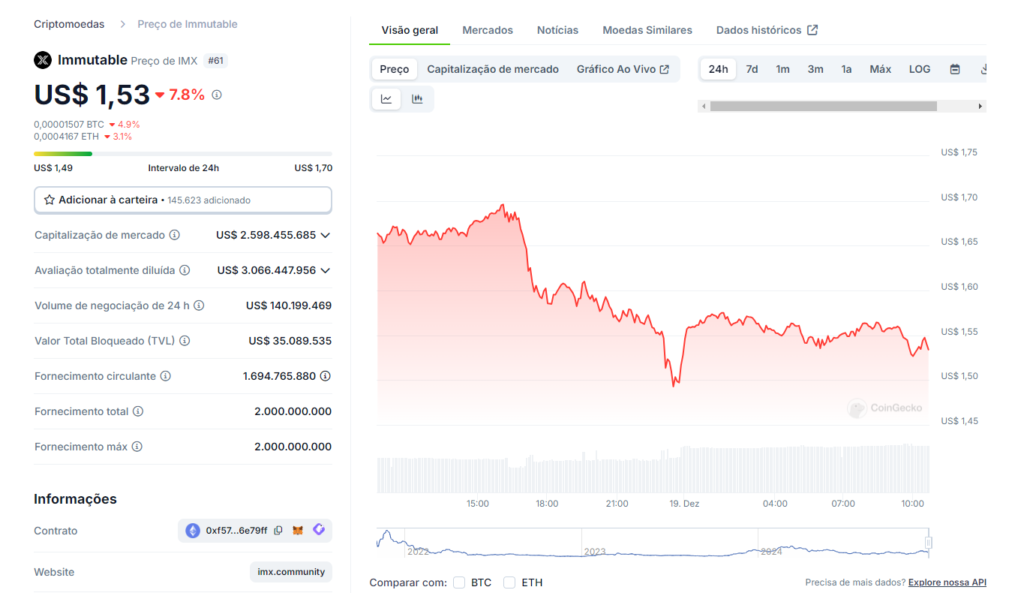Click the download icon after the calendar
This screenshot has height=593, width=1024.
point(983,69)
